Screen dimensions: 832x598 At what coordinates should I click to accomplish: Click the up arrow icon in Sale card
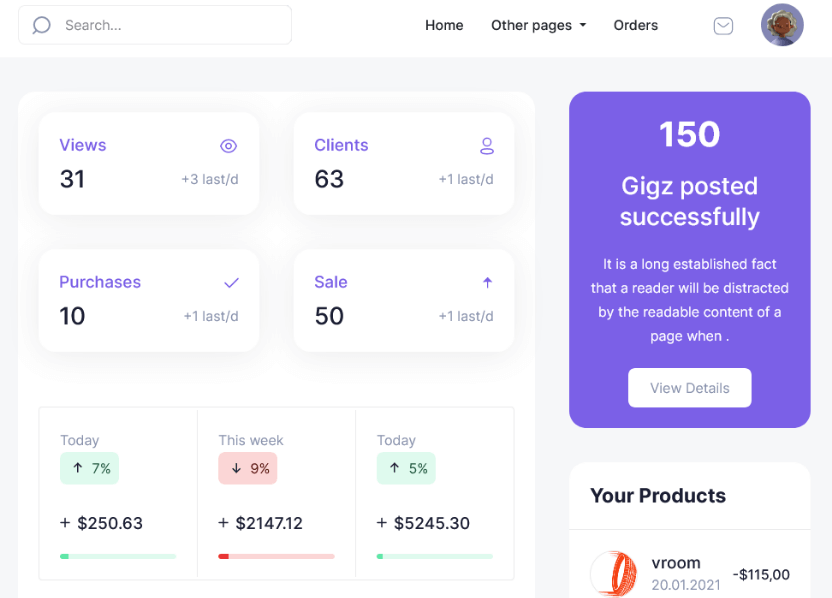pyautogui.click(x=488, y=283)
